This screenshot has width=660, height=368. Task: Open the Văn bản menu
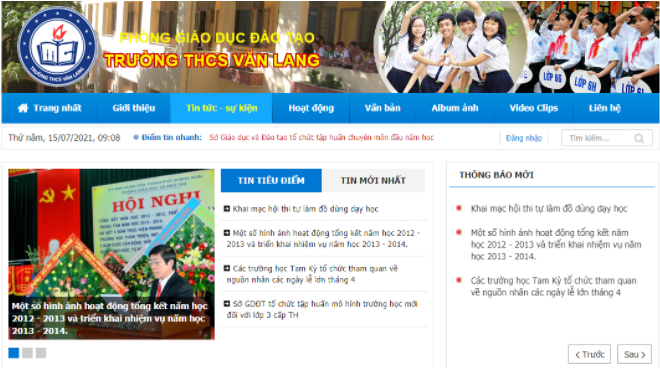[x=383, y=108]
